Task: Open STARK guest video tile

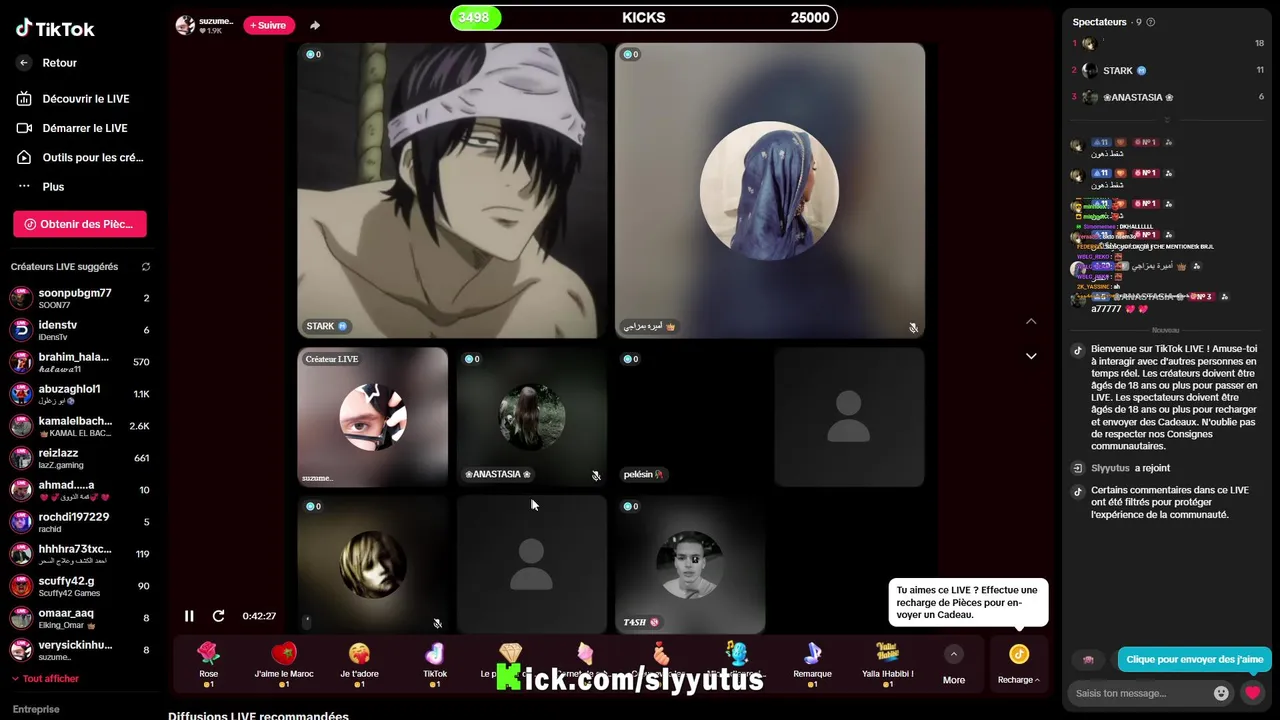Action: [x=452, y=190]
